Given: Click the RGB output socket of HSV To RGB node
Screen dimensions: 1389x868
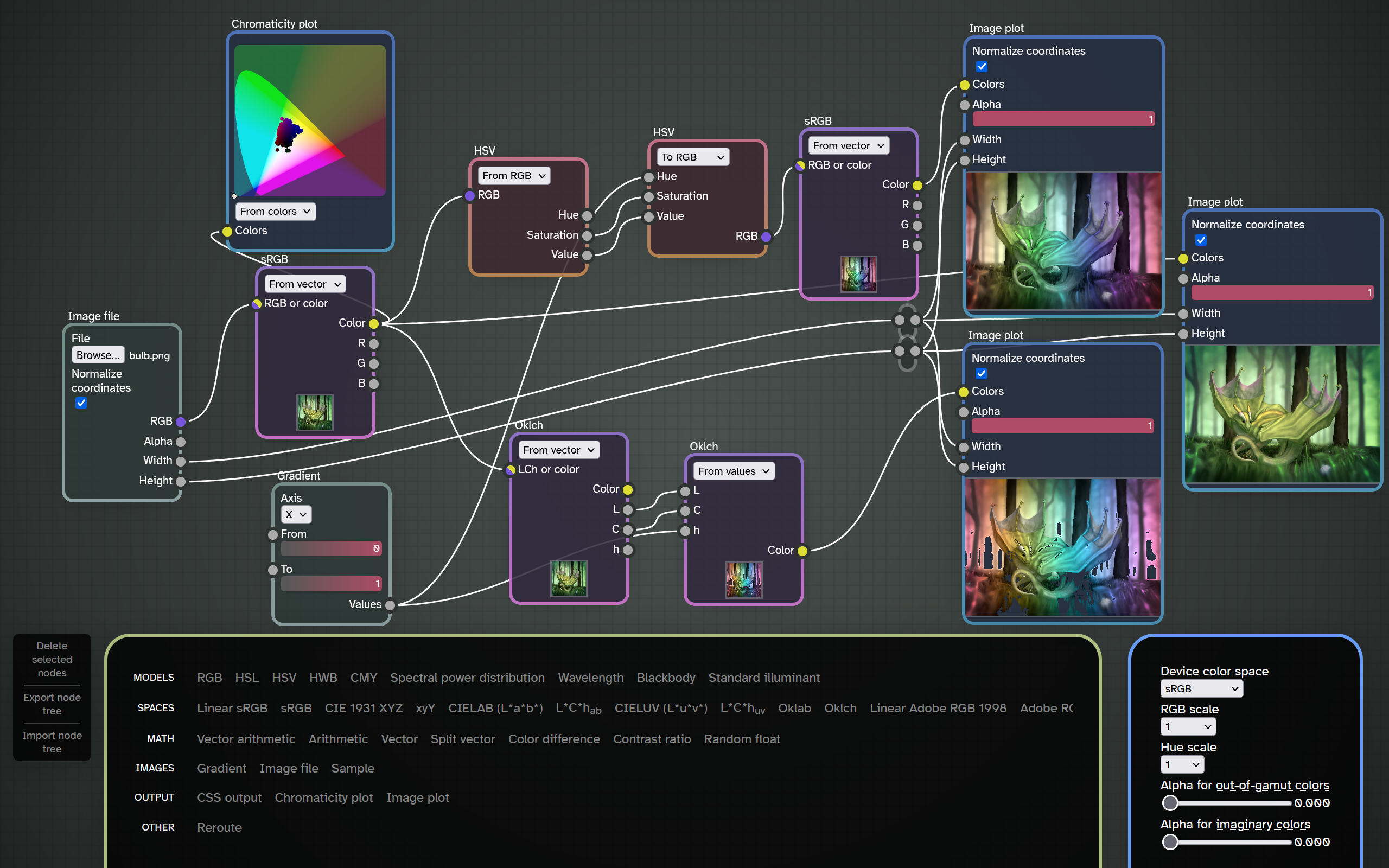Looking at the screenshot, I should pyautogui.click(x=766, y=237).
